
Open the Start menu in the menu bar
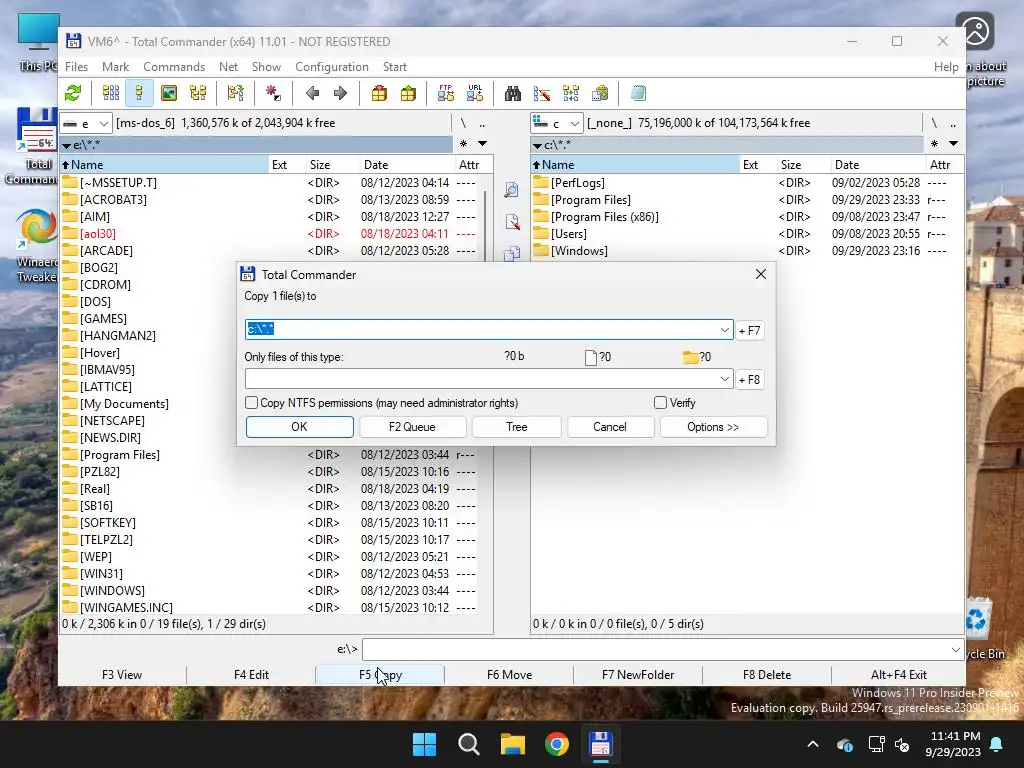pyautogui.click(x=394, y=67)
